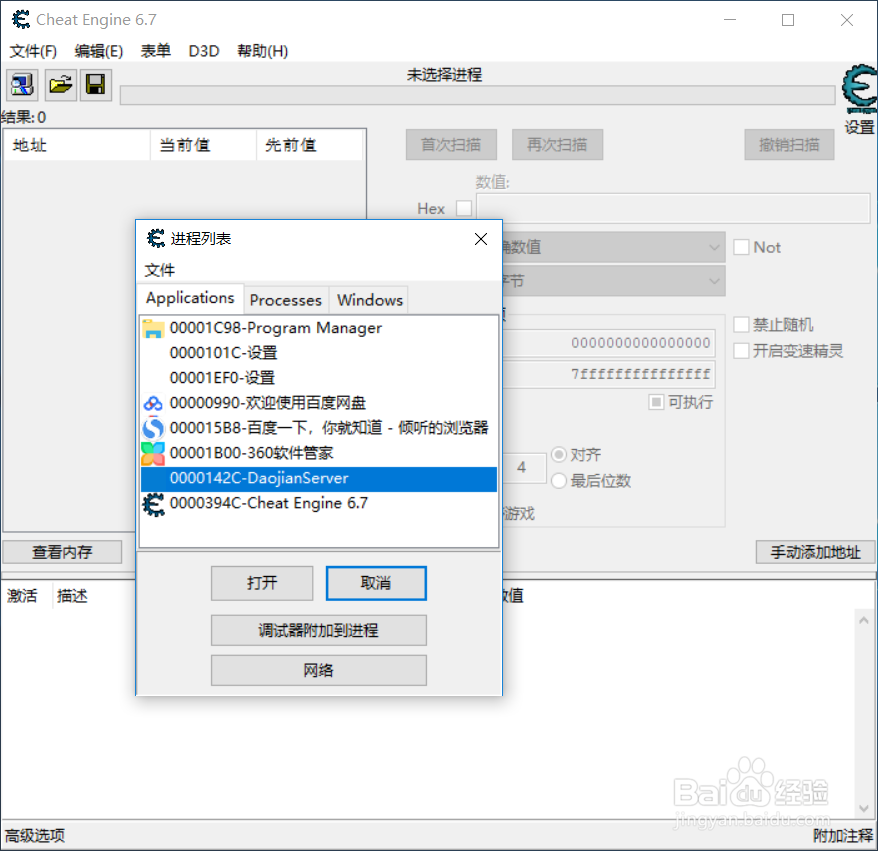This screenshot has height=851, width=878.
Task: Click the stop address 7fffffffffffffff field
Action: click(x=609, y=374)
